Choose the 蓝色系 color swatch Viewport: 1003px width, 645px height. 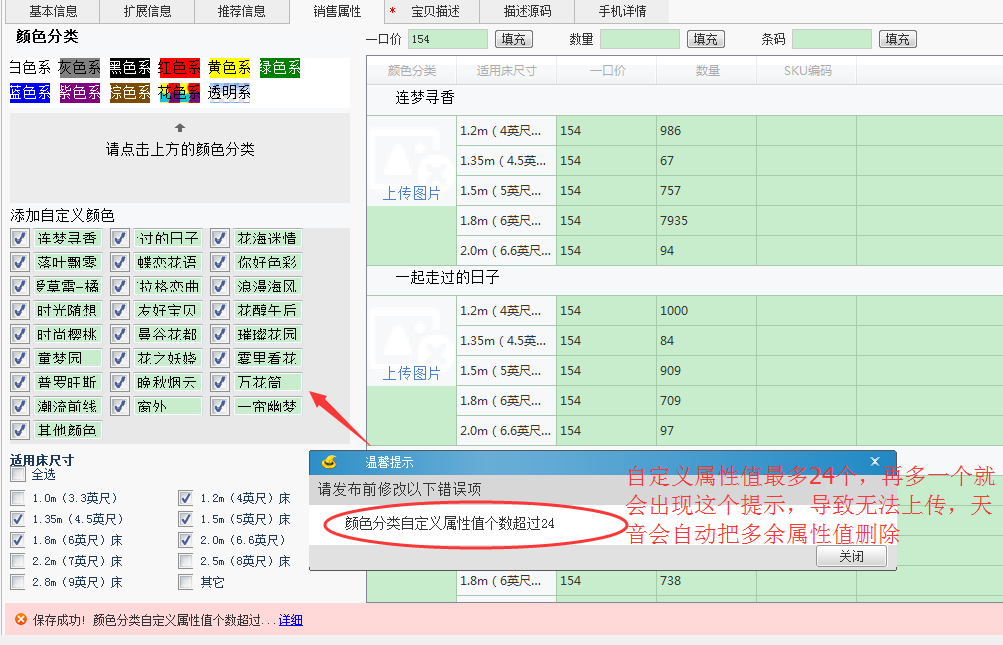tap(29, 93)
